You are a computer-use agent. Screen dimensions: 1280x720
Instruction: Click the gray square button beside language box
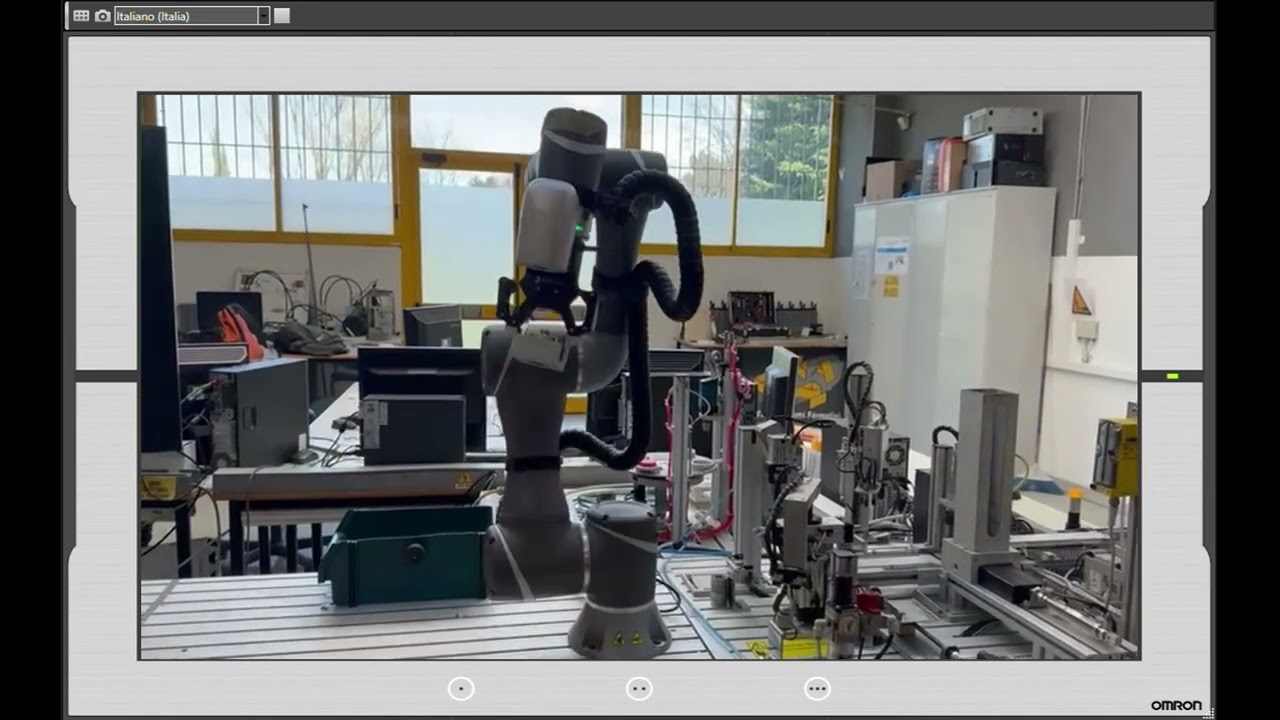point(282,16)
